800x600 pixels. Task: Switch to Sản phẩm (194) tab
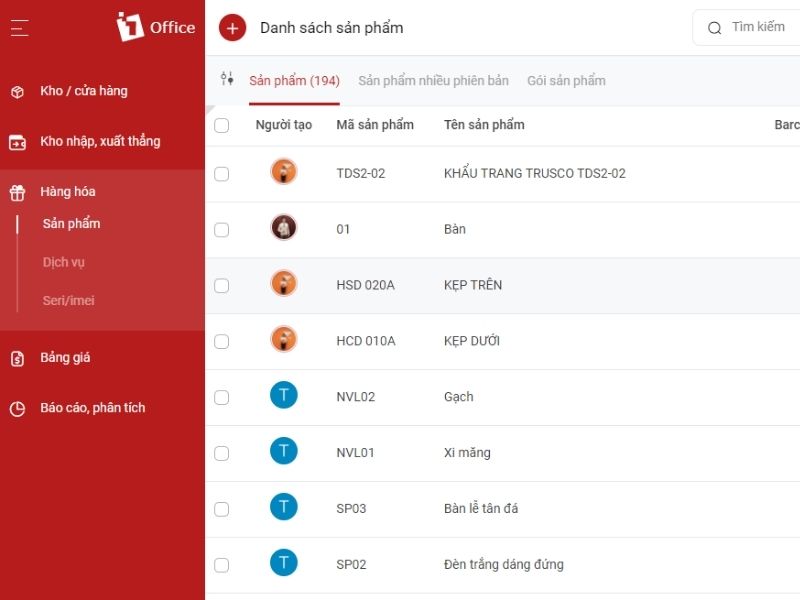coord(294,81)
